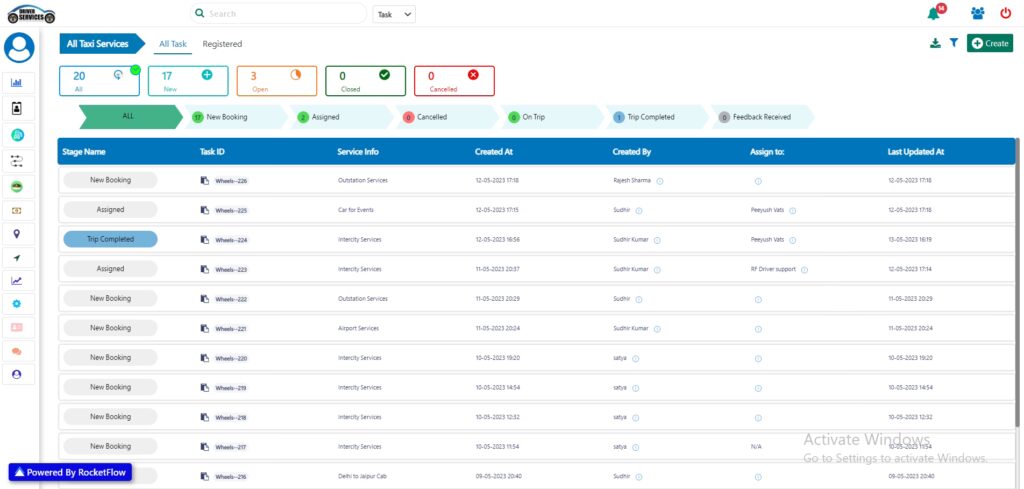
Task: Open the Powered By RocketFlow link
Action: click(70, 472)
